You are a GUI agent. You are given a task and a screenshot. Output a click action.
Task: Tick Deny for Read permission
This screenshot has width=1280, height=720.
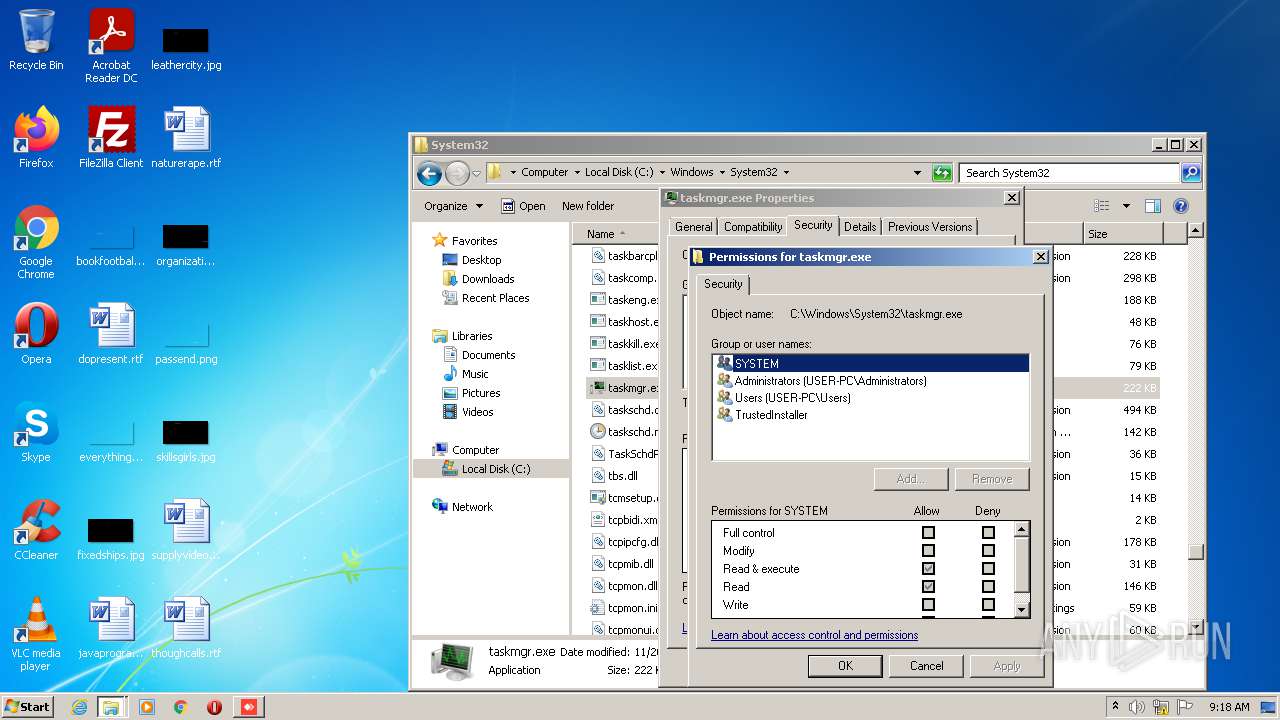988,587
